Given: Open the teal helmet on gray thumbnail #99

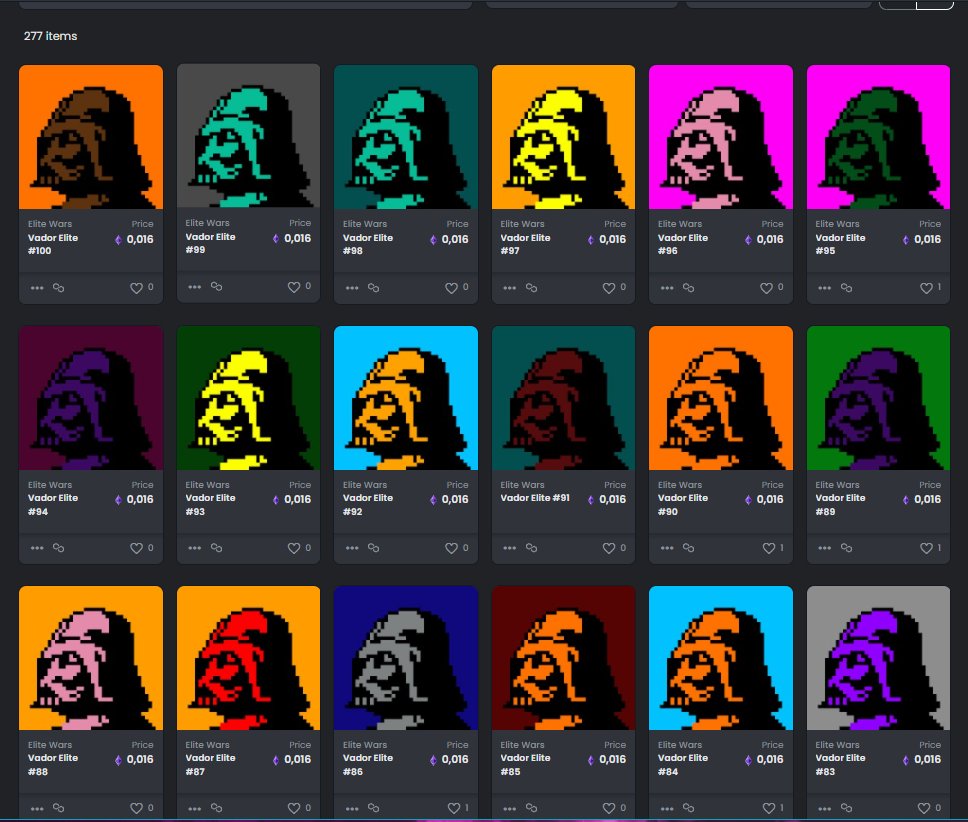Looking at the screenshot, I should (248, 136).
